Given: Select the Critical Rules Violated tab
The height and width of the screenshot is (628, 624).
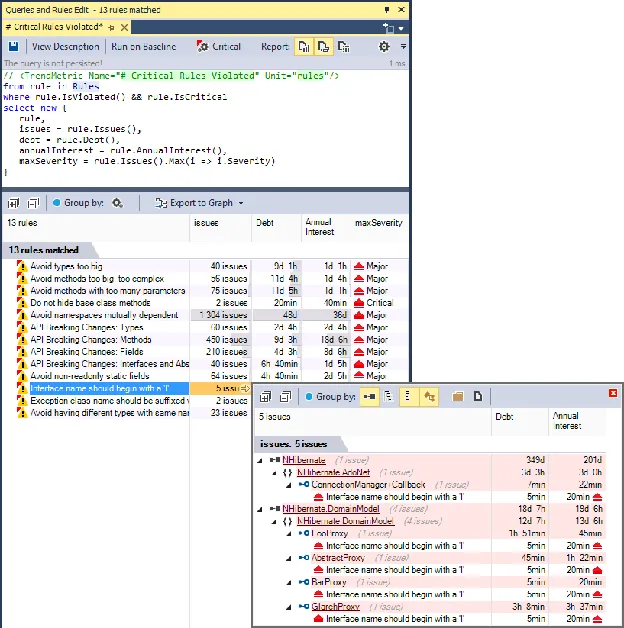Looking at the screenshot, I should [x=54, y=27].
